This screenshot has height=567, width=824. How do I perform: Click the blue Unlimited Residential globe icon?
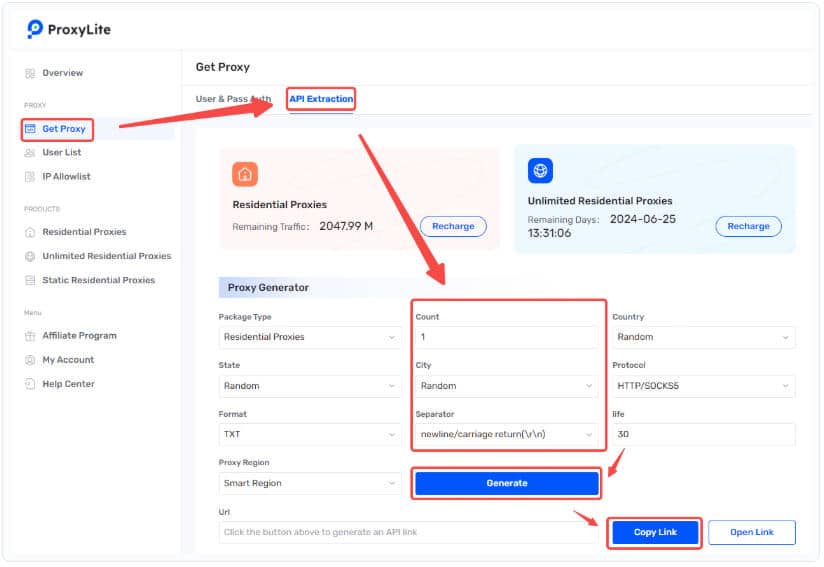pos(540,171)
